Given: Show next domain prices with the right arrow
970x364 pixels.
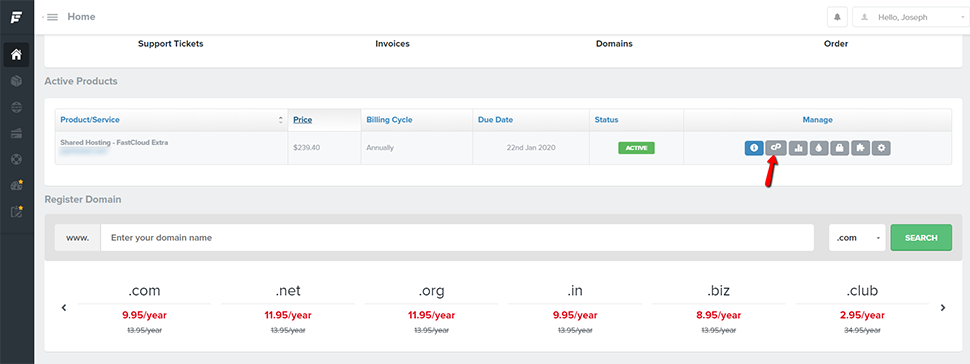Looking at the screenshot, I should click(x=943, y=307).
